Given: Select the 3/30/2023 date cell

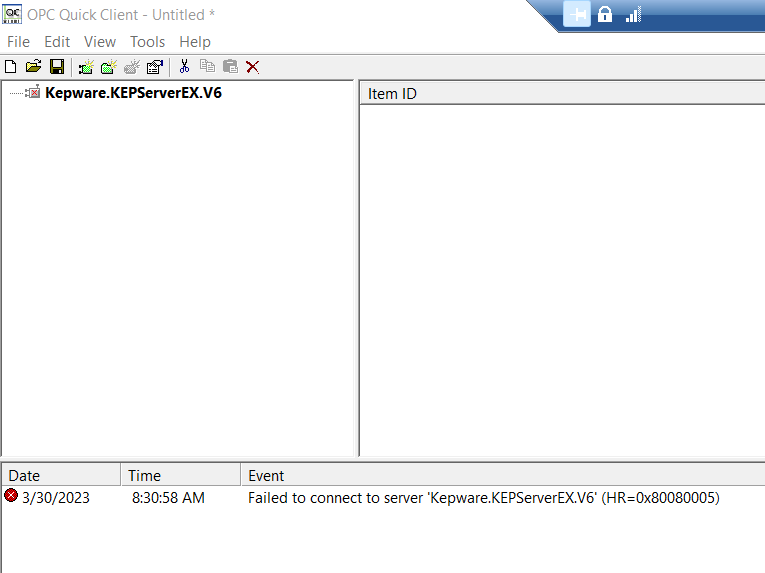Looking at the screenshot, I should click(x=56, y=498).
